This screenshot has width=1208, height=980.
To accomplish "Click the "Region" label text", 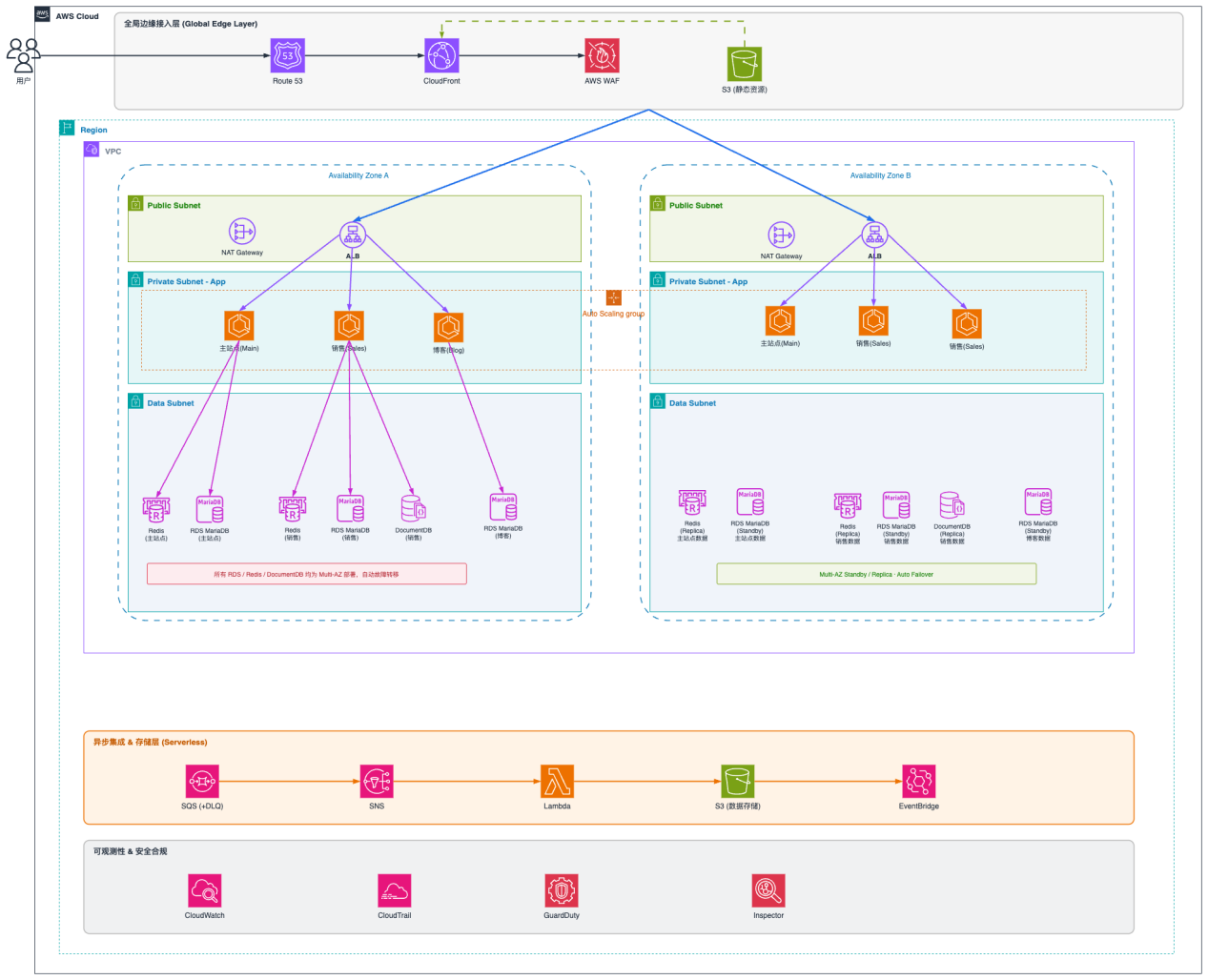I will point(93,130).
